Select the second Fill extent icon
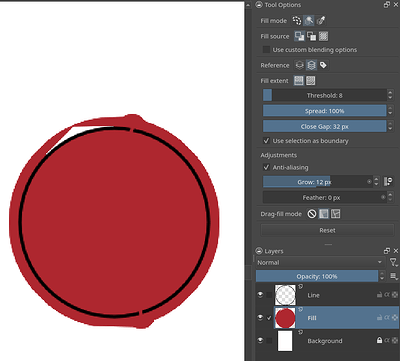The image size is (400, 361). point(311,81)
